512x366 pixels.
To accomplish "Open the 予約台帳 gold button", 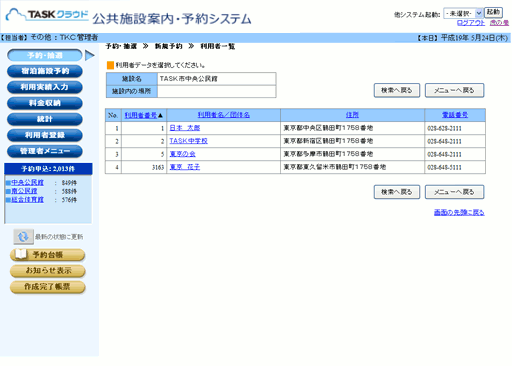I will click(48, 255).
